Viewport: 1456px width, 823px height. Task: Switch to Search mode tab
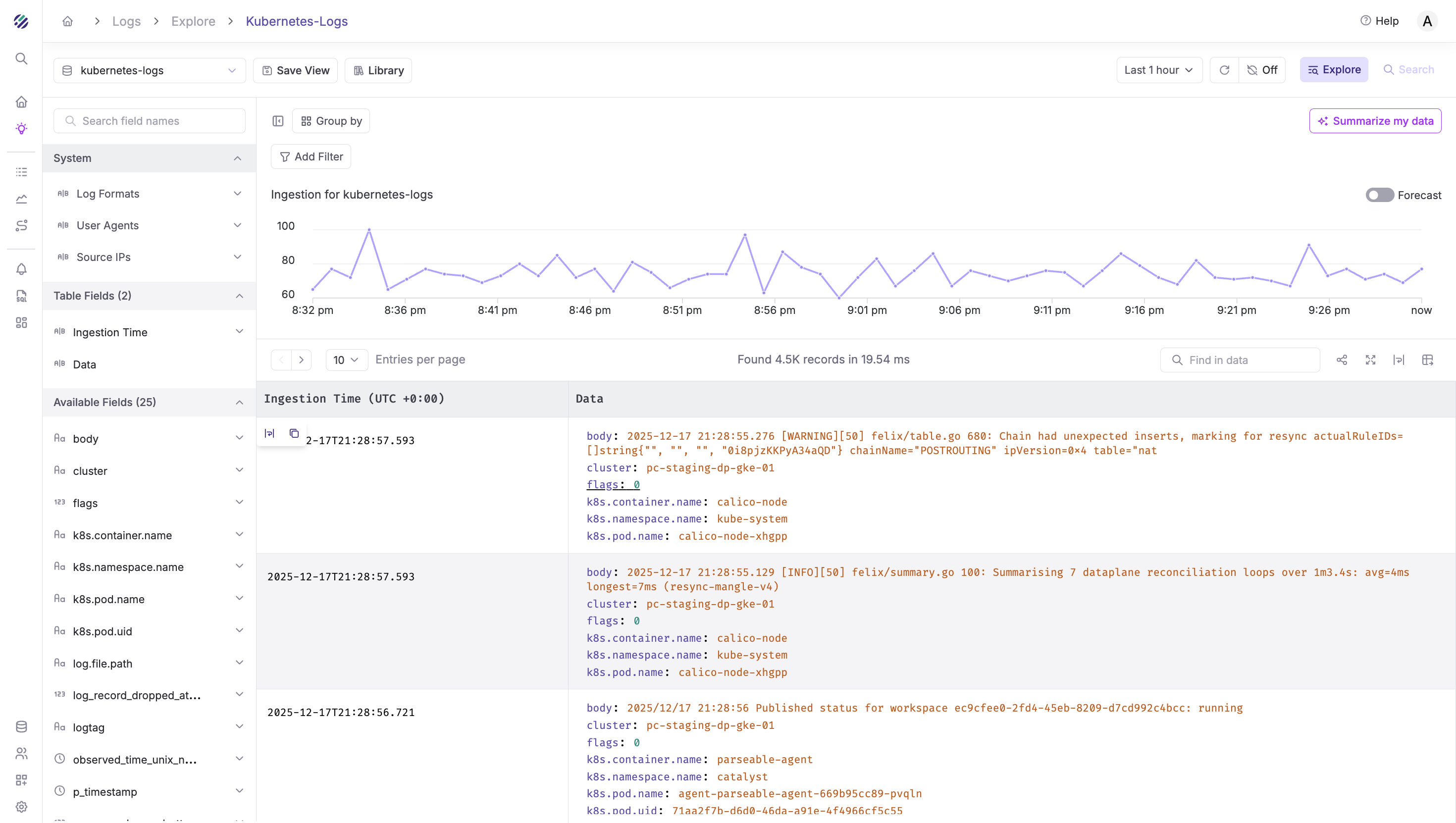(1408, 70)
